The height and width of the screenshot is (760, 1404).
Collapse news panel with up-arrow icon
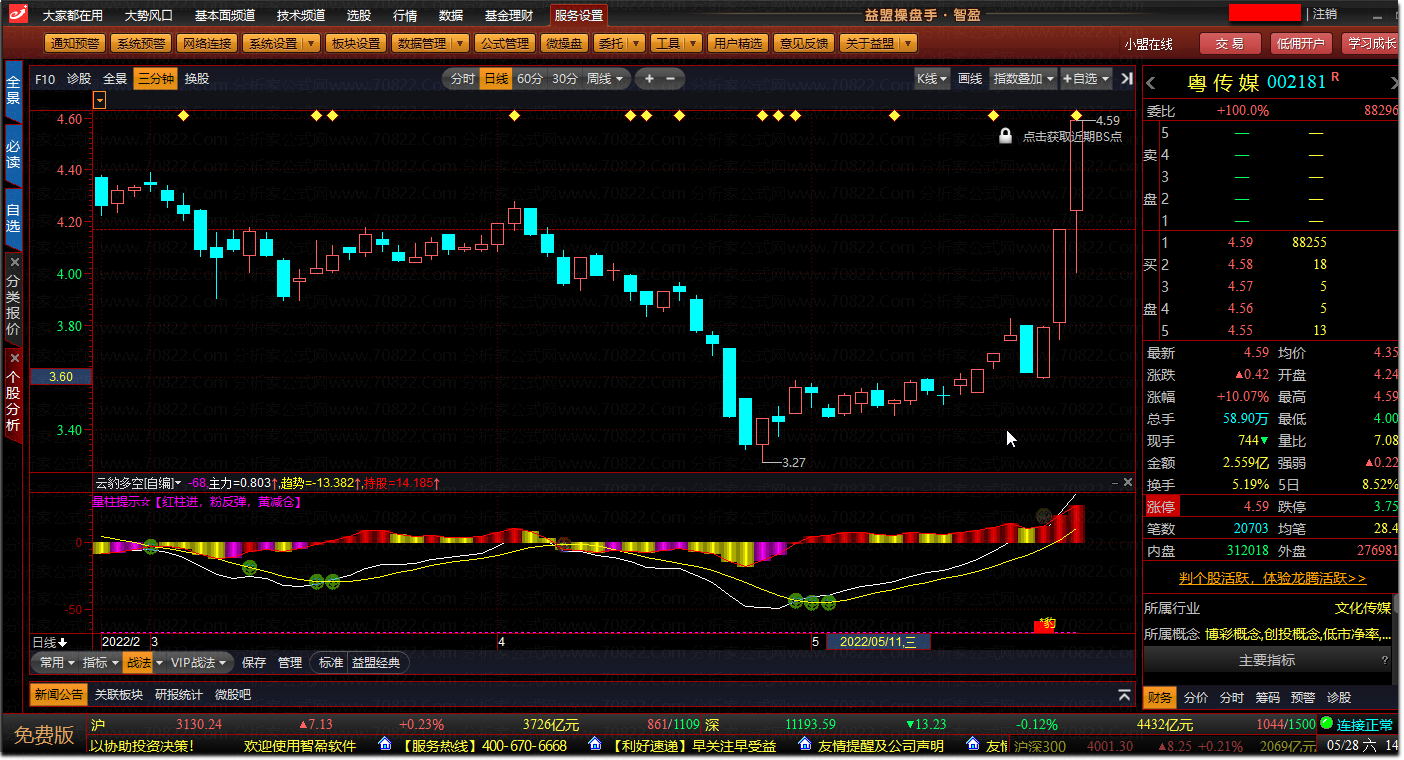click(1124, 695)
